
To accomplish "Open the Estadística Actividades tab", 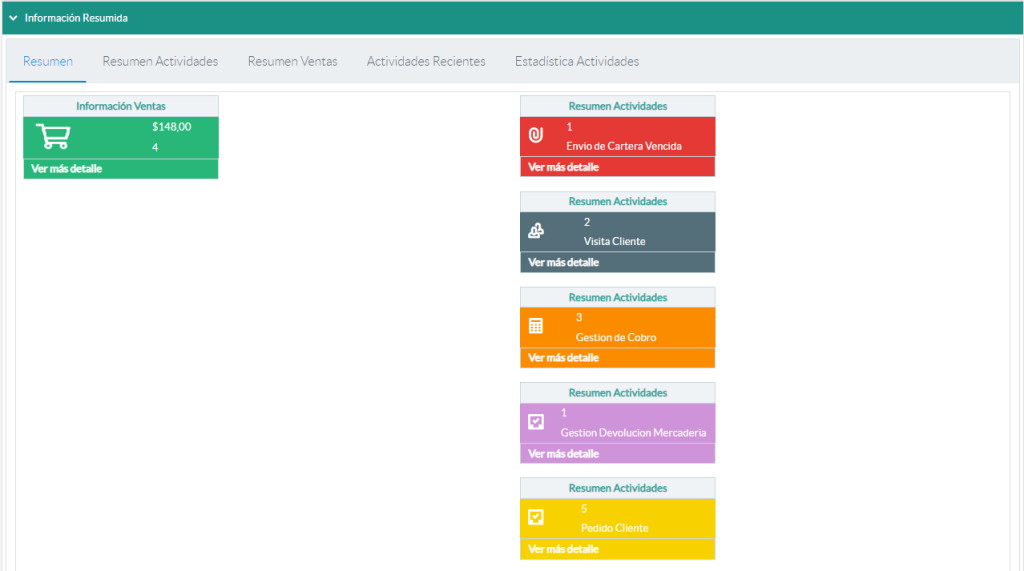I will click(577, 61).
